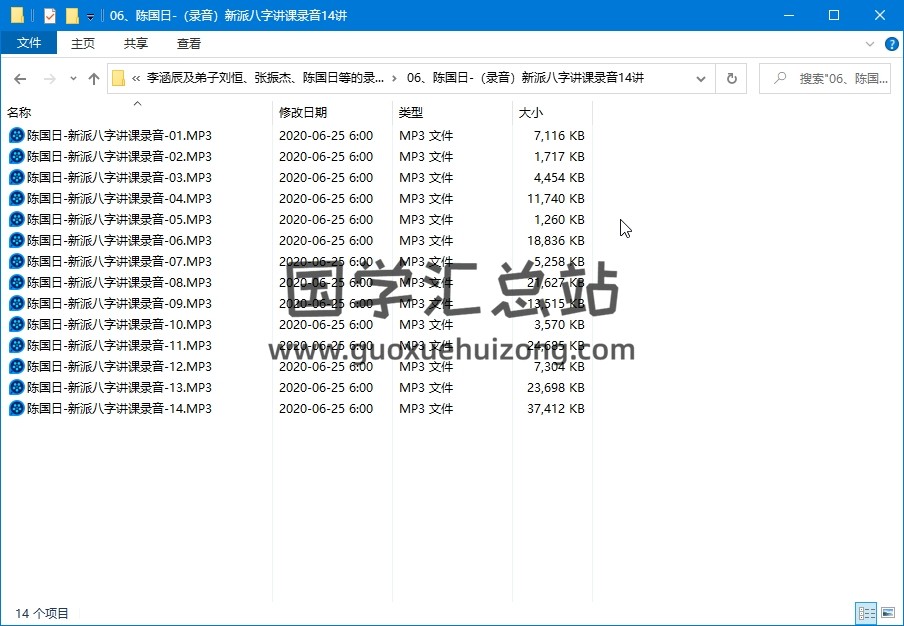Go up one folder level

click(94, 79)
